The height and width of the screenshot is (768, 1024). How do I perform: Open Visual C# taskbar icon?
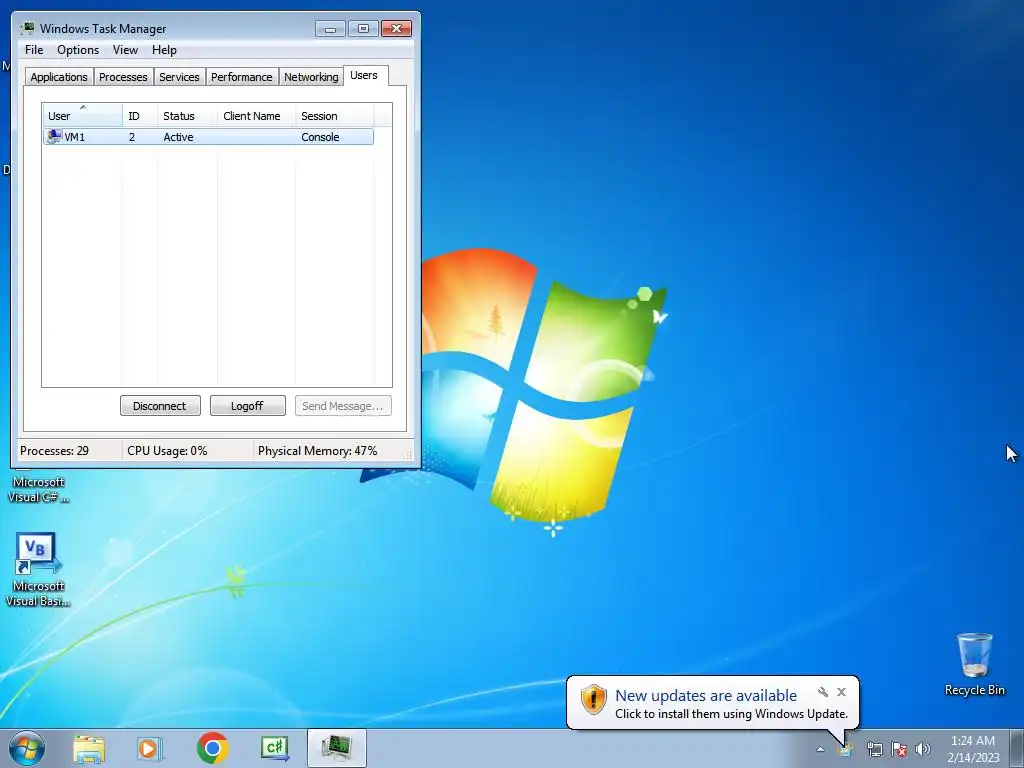[x=274, y=748]
